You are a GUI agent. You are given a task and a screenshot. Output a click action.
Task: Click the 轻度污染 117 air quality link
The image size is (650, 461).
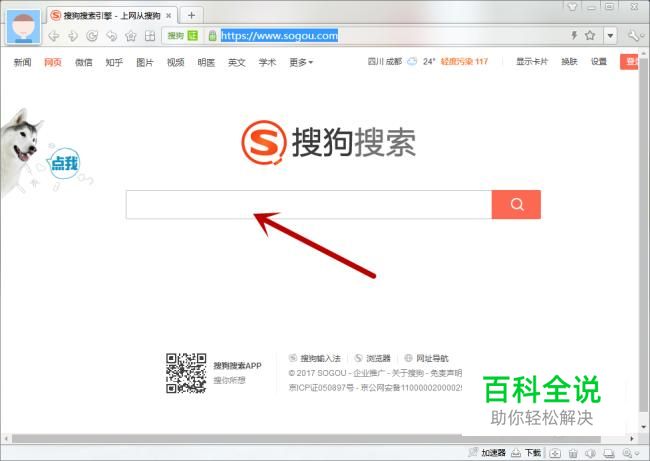tap(464, 61)
